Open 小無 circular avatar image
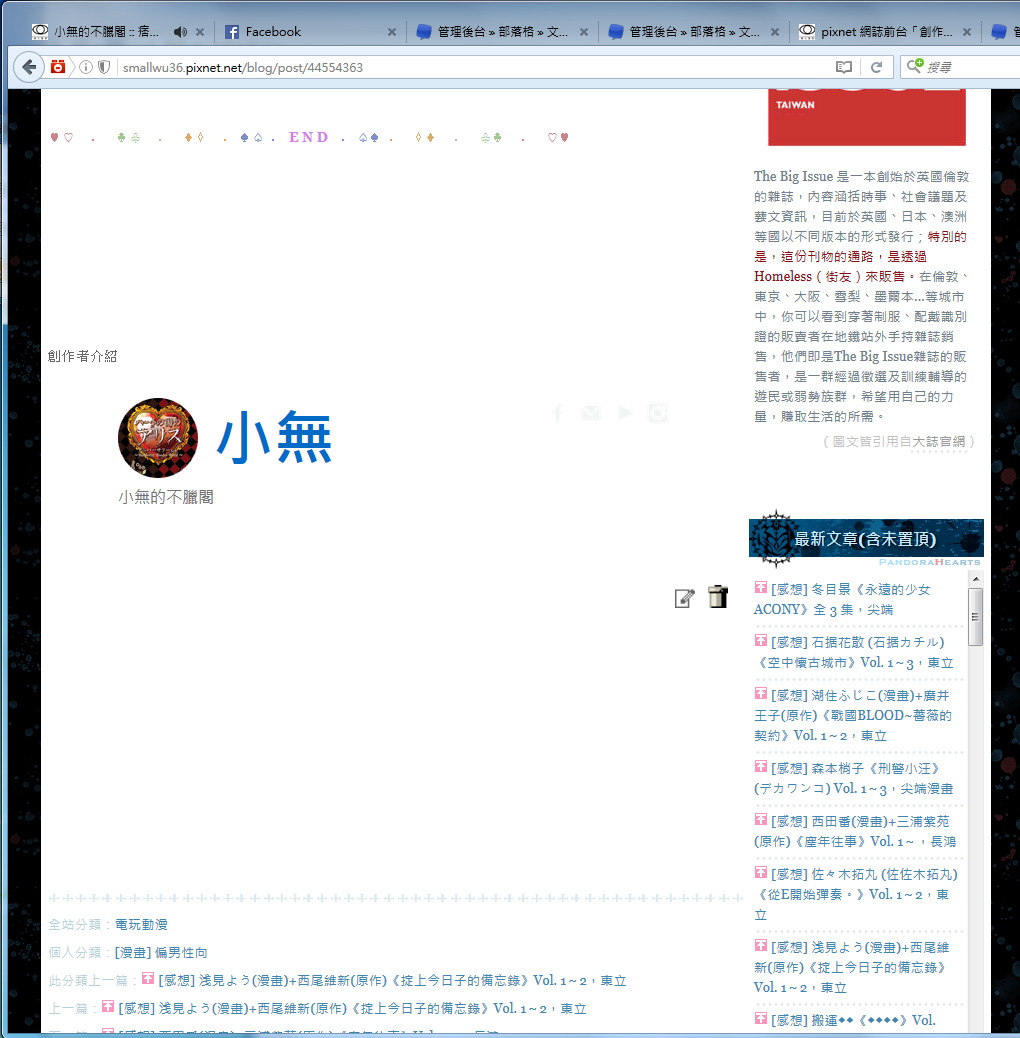This screenshot has height=1038, width=1020. (158, 438)
